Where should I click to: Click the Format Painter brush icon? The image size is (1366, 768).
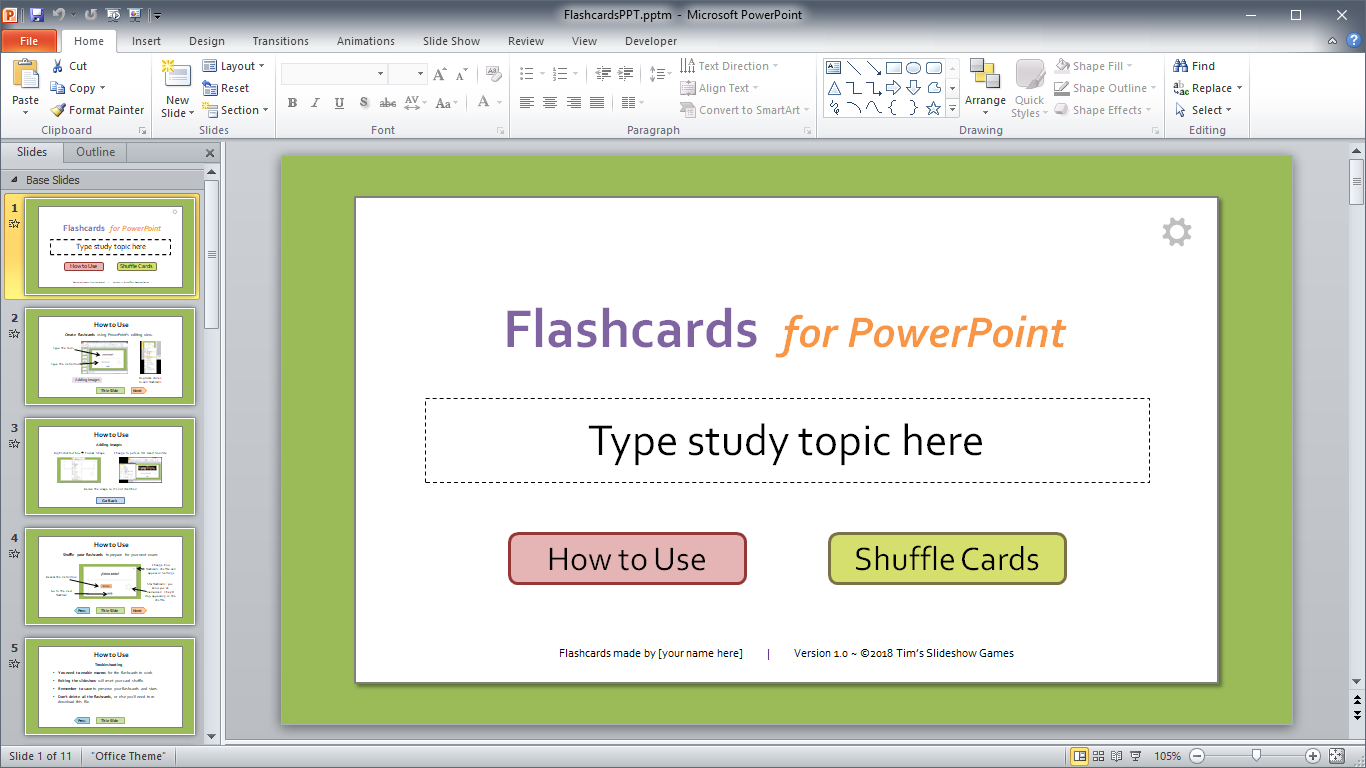(x=58, y=110)
